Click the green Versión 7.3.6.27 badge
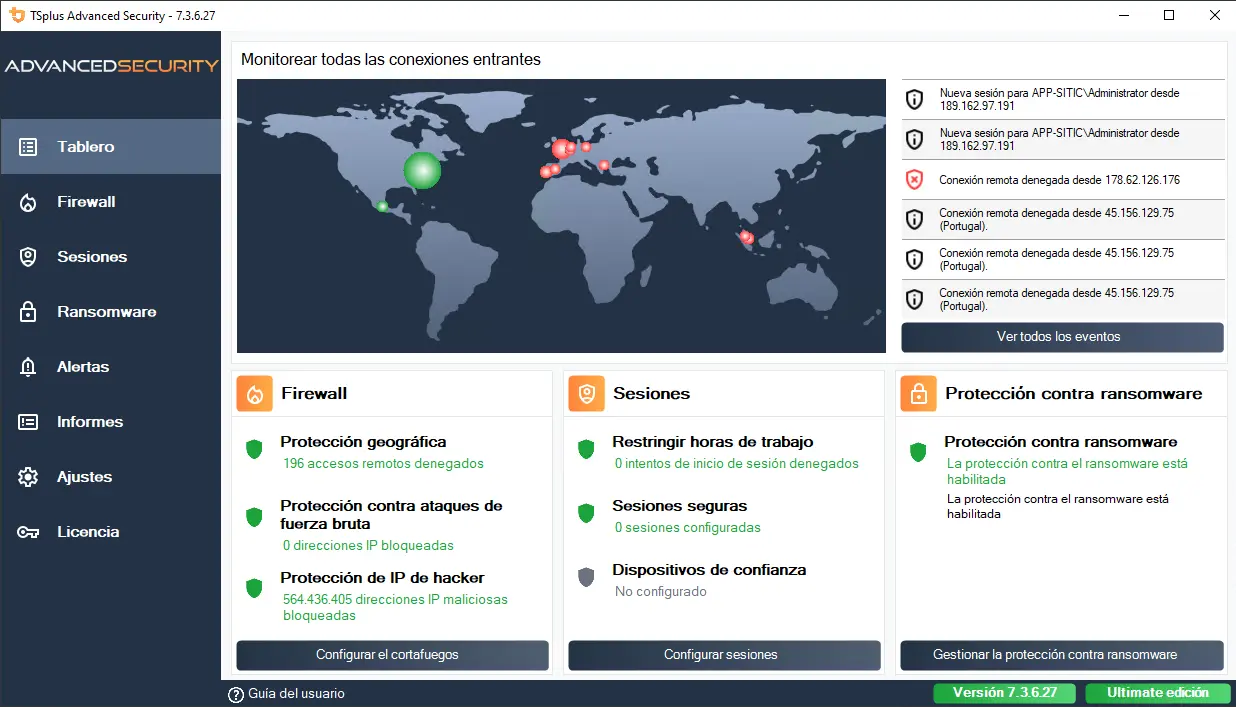The image size is (1236, 707). (1006, 693)
